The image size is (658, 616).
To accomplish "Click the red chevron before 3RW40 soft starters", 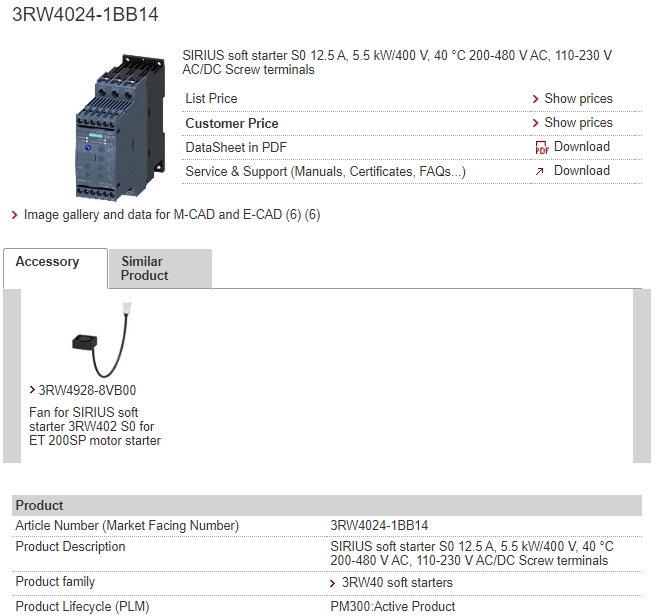I will click(333, 583).
